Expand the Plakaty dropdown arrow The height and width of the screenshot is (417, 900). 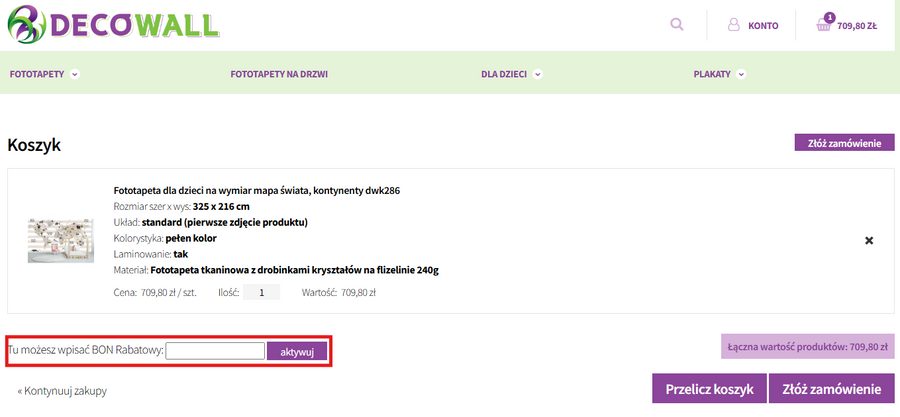coord(741,74)
